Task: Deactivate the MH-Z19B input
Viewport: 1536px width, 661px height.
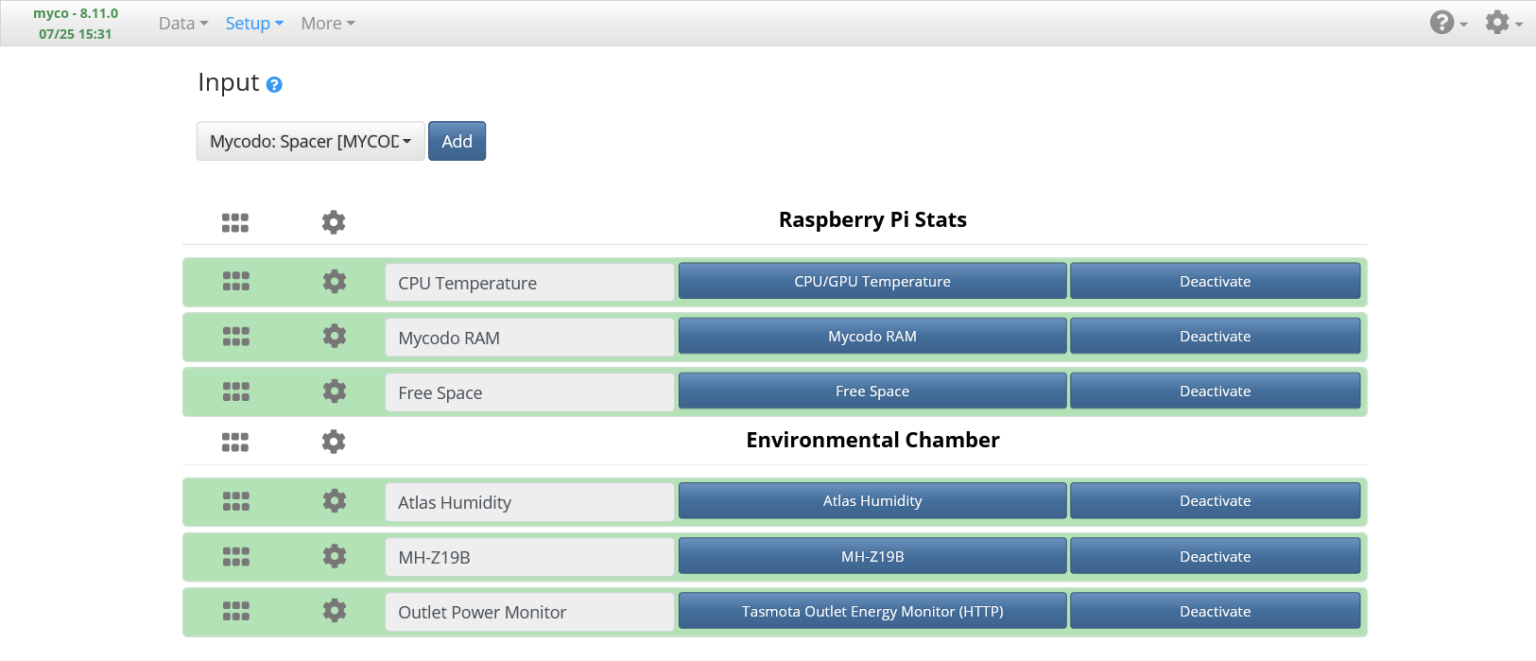Action: point(1214,557)
